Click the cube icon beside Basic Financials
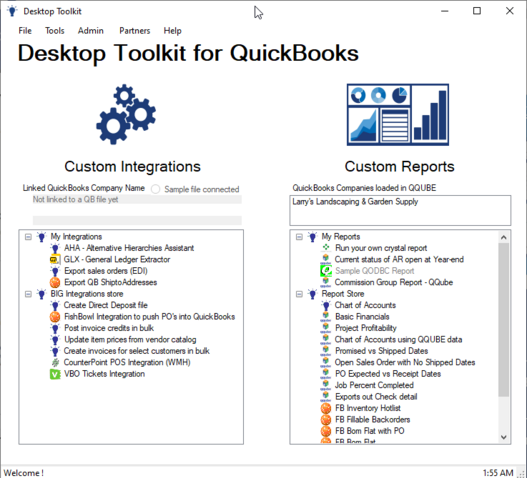Screen dimensions: 527x478 click(326, 317)
